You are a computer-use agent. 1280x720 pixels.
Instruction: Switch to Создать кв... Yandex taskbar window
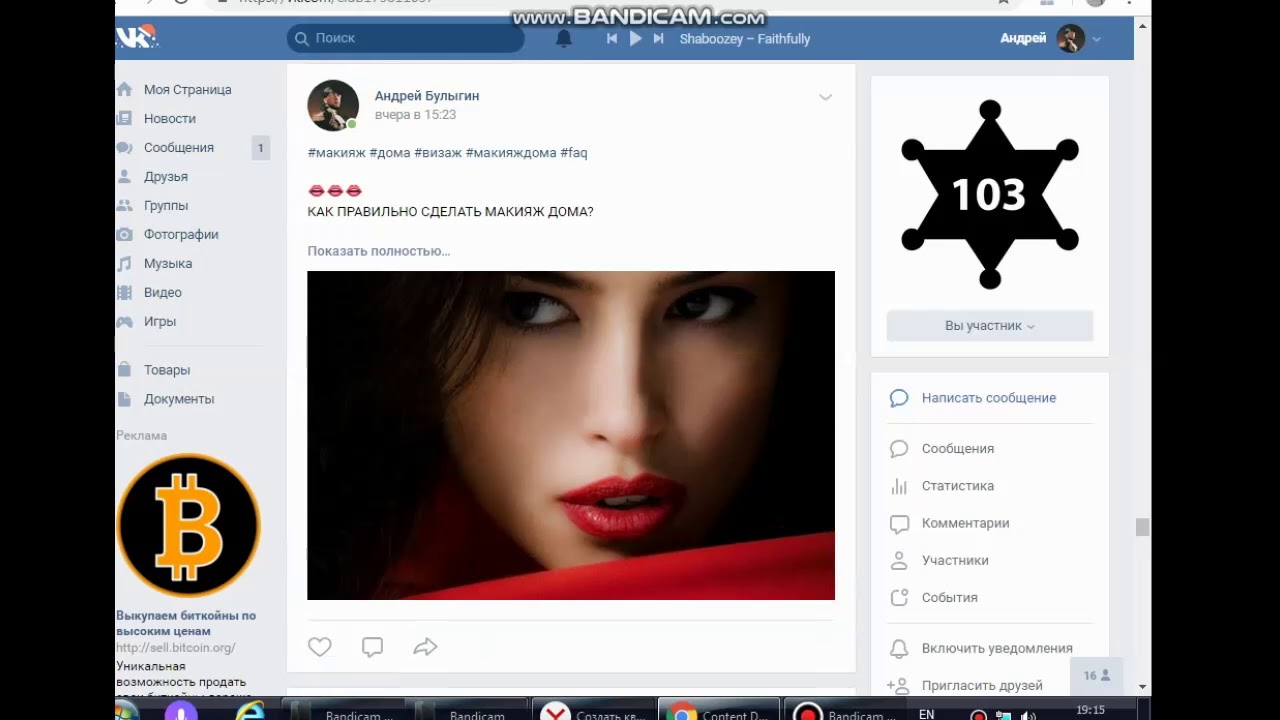(593, 711)
